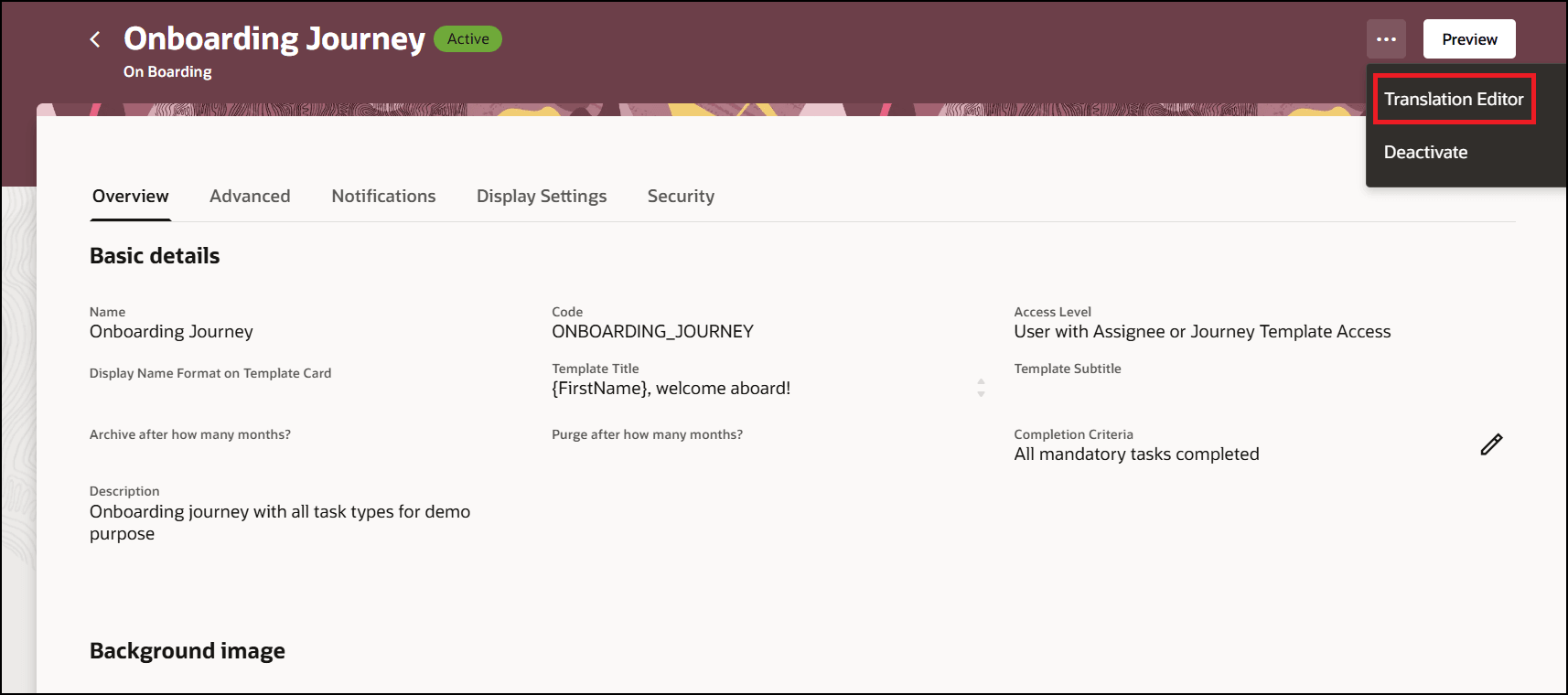Click the ONBOARDING_JOURNEY code value
The height and width of the screenshot is (695, 1568).
tap(652, 331)
